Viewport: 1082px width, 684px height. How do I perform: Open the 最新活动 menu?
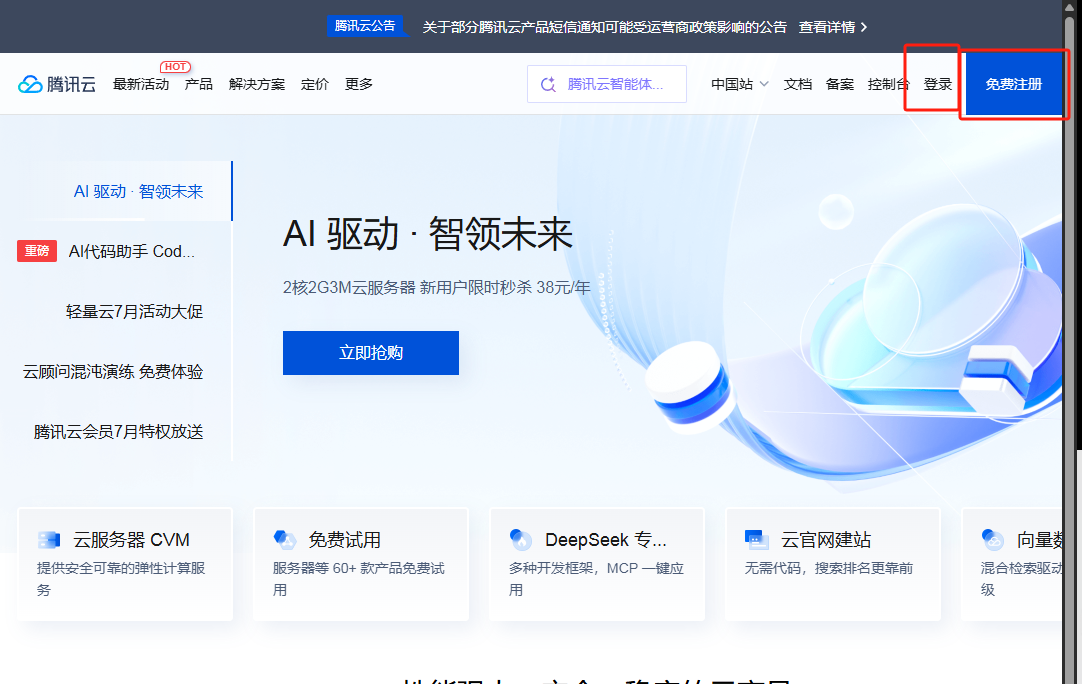[x=141, y=84]
